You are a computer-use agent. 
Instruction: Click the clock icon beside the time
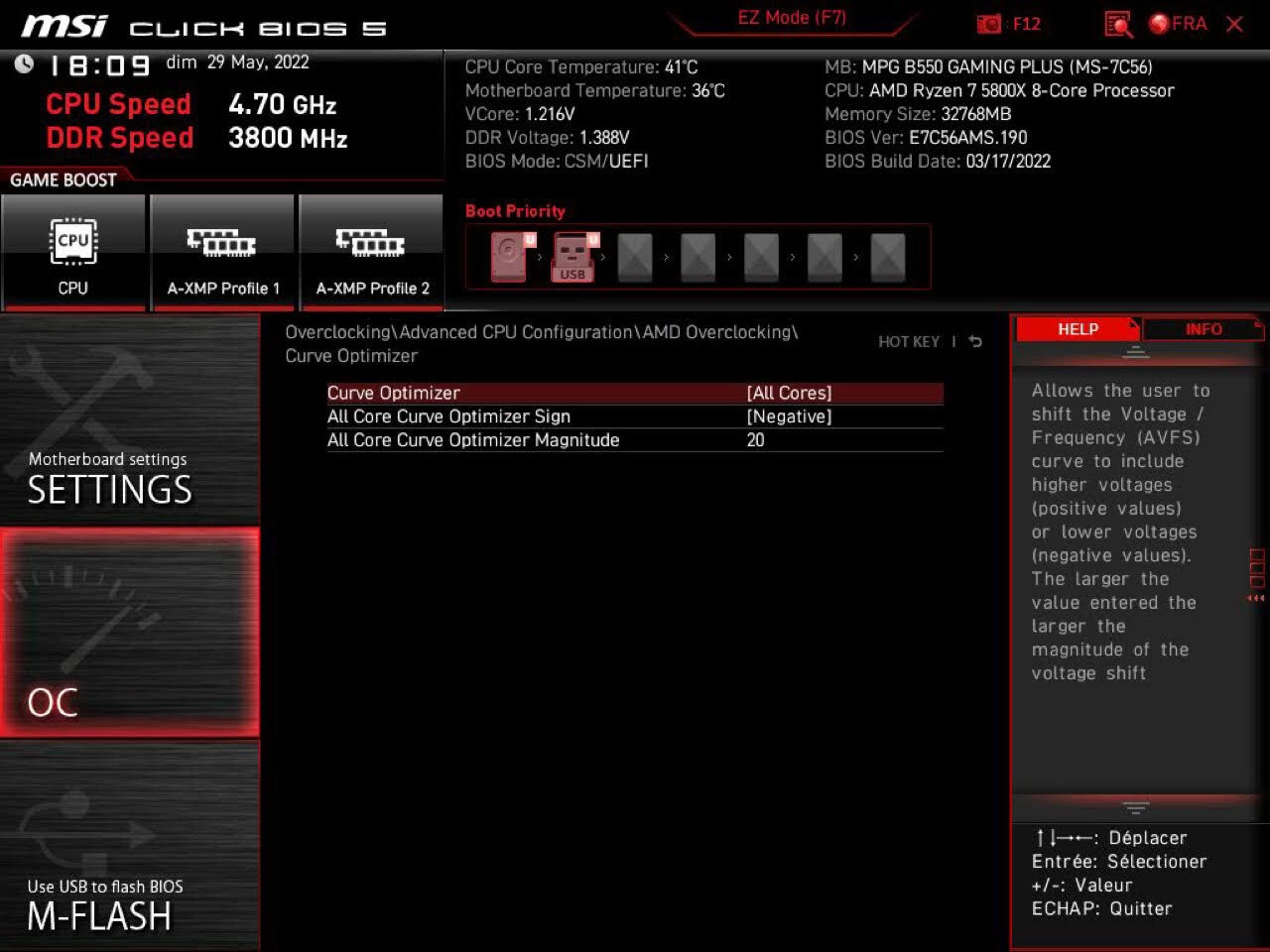24,64
